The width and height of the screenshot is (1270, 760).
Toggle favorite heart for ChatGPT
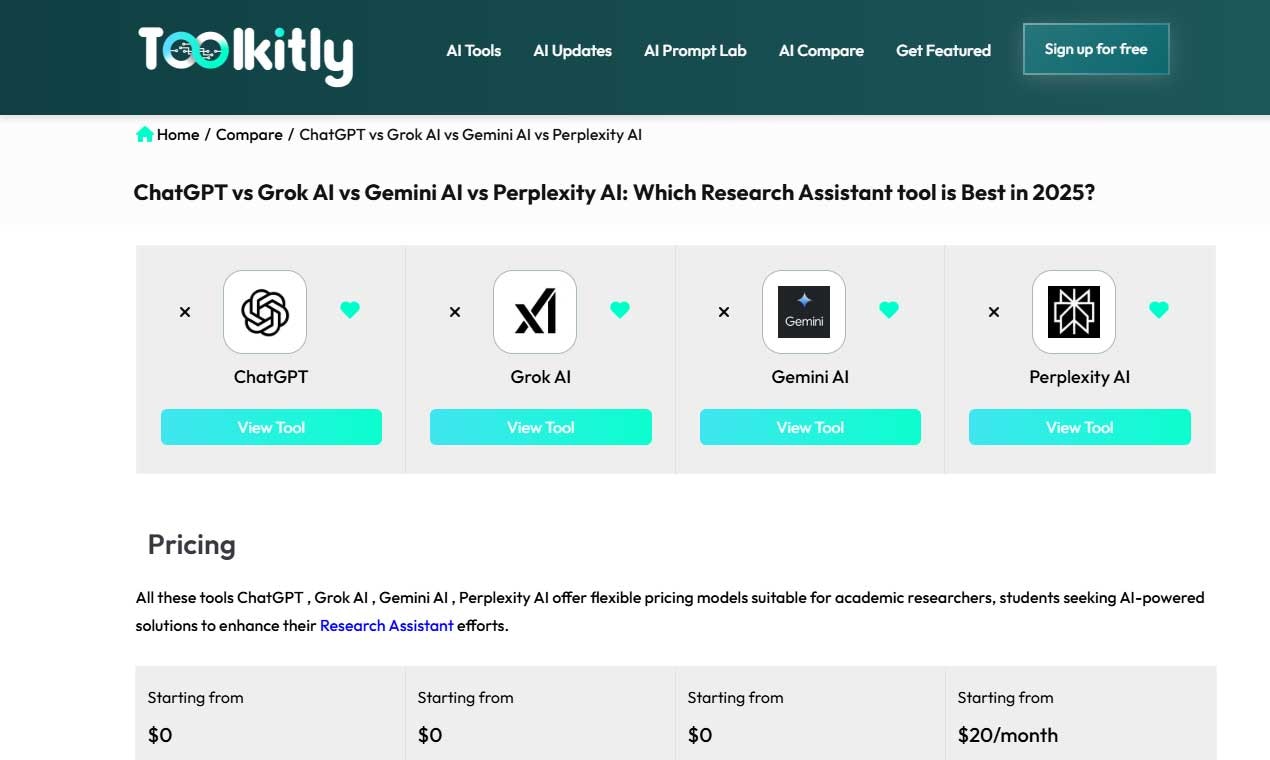tap(350, 310)
